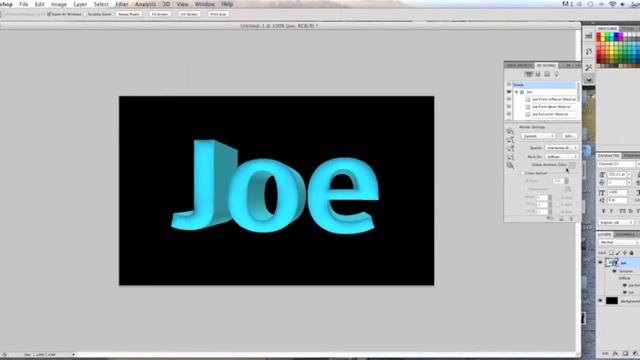Select the 3D pan tool in 3D panel
The width and height of the screenshot is (640, 360).
click(510, 149)
